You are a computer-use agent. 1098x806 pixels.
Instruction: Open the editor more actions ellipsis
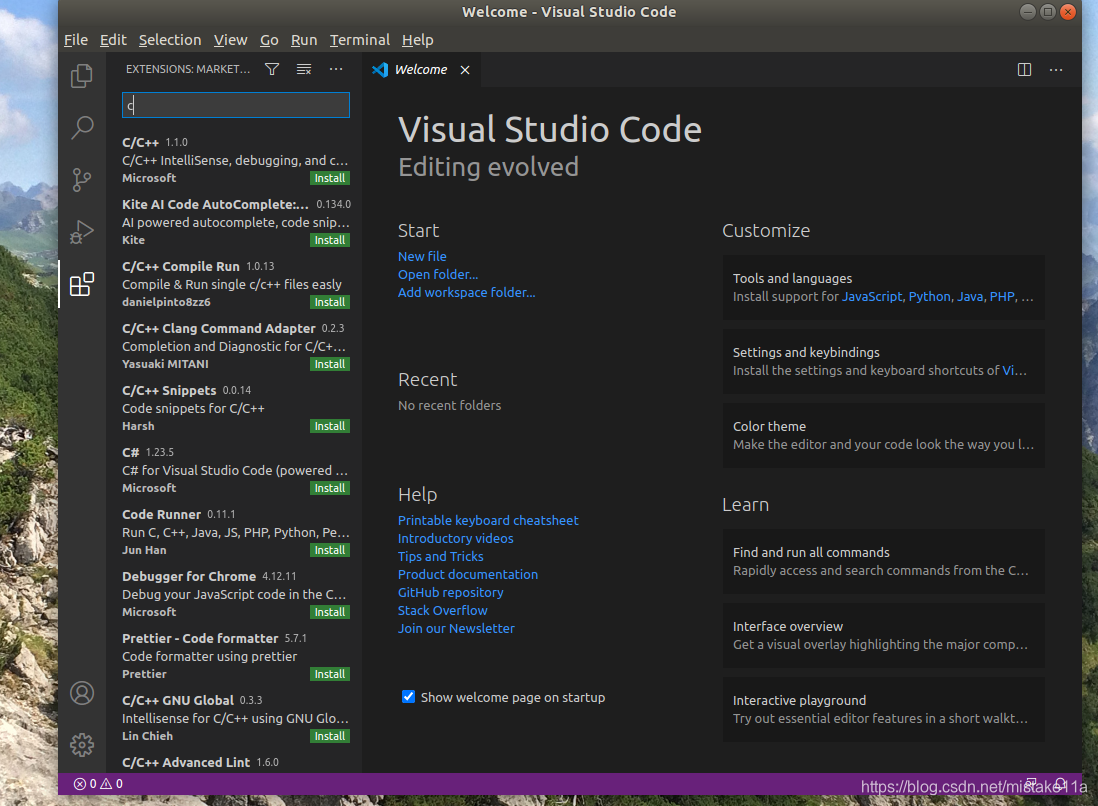[1056, 69]
